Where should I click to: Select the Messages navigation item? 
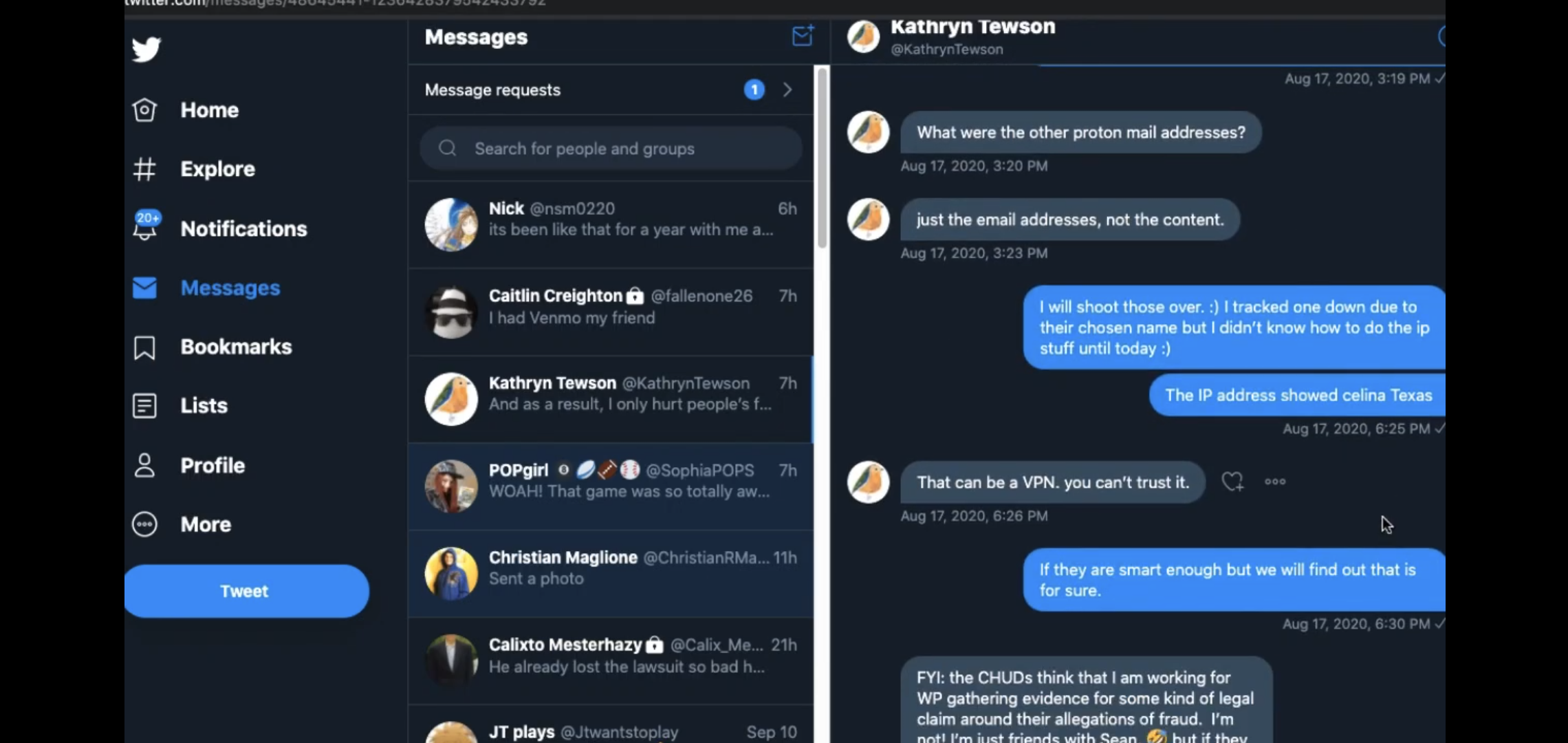click(x=206, y=288)
